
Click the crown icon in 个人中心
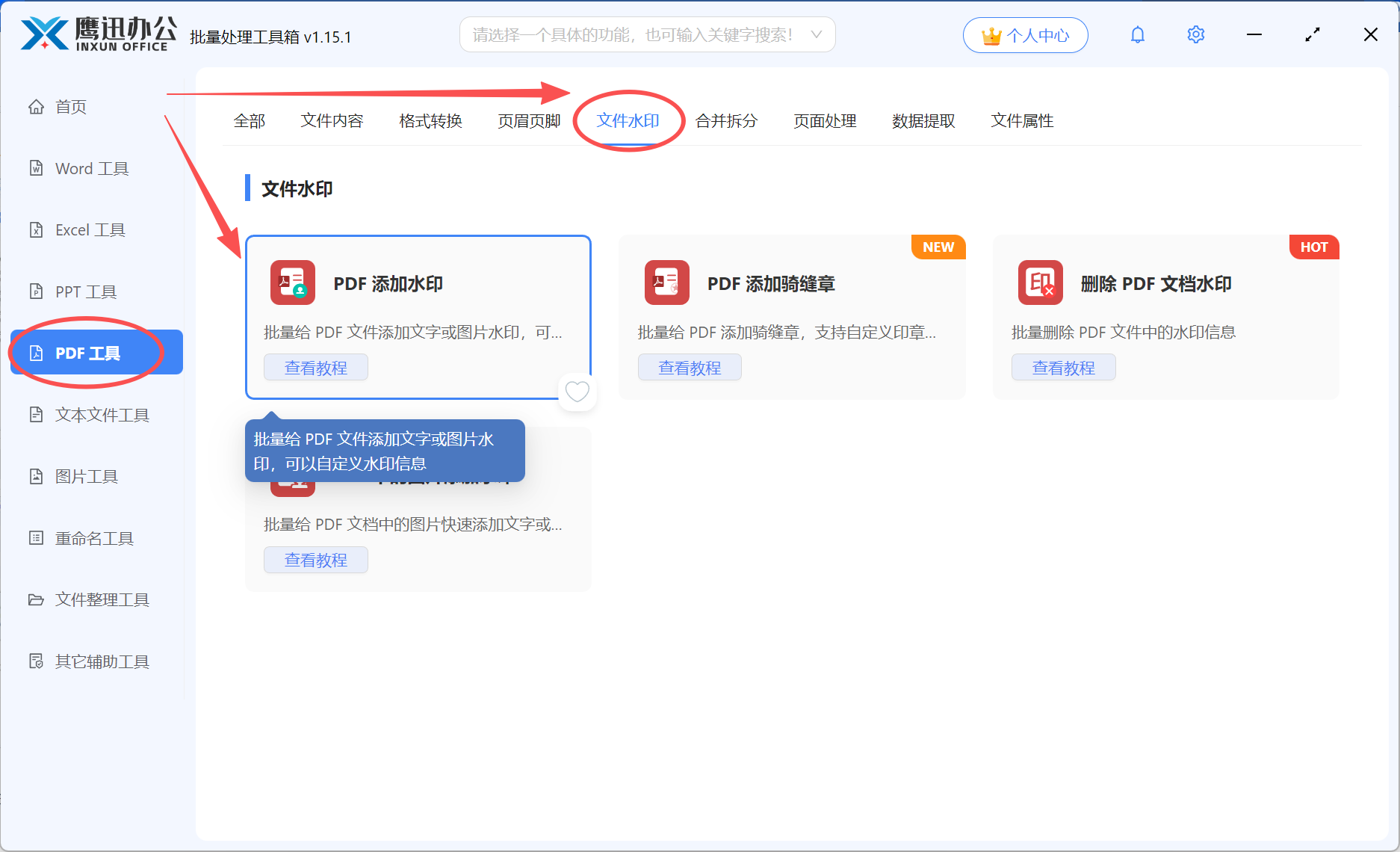click(991, 35)
